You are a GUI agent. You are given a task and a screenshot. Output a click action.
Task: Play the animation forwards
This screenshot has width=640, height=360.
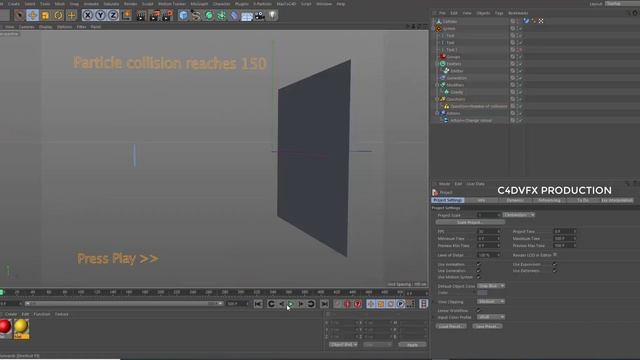(x=291, y=304)
